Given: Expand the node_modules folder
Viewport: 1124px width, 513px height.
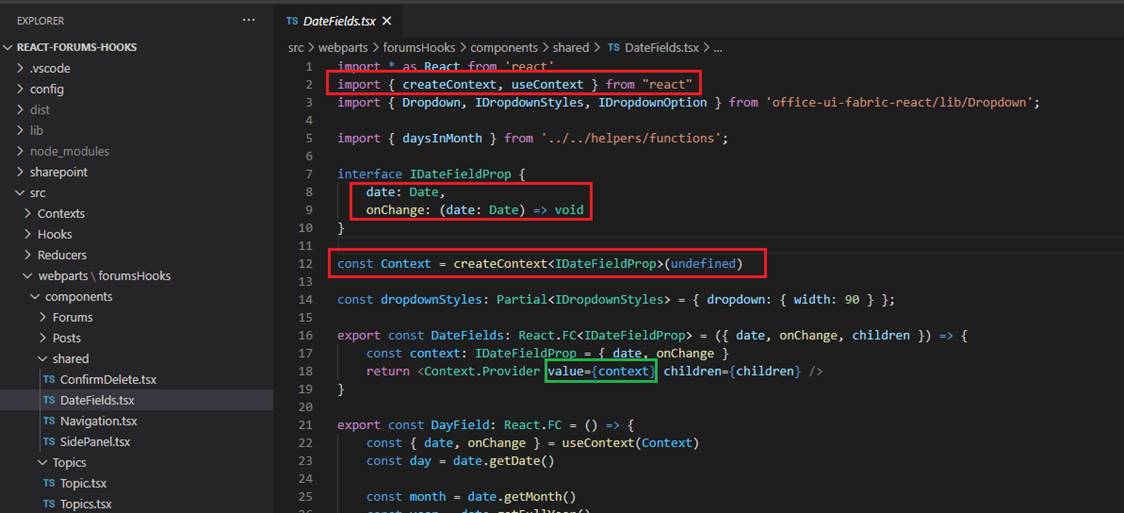Looking at the screenshot, I should tap(69, 151).
